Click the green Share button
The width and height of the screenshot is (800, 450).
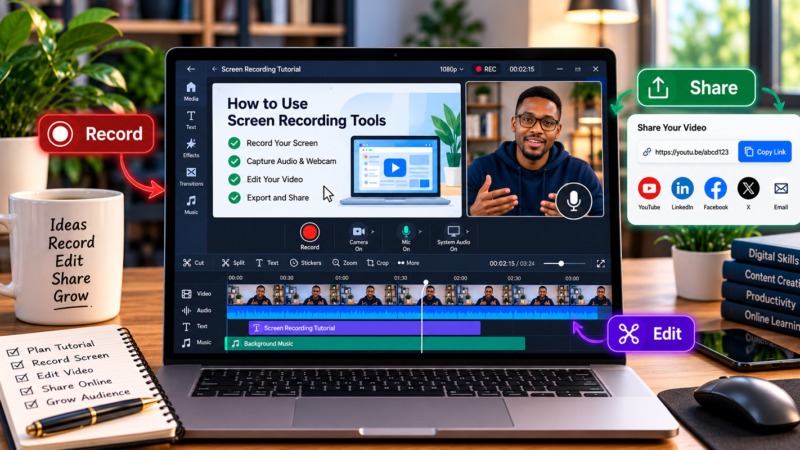(x=696, y=88)
